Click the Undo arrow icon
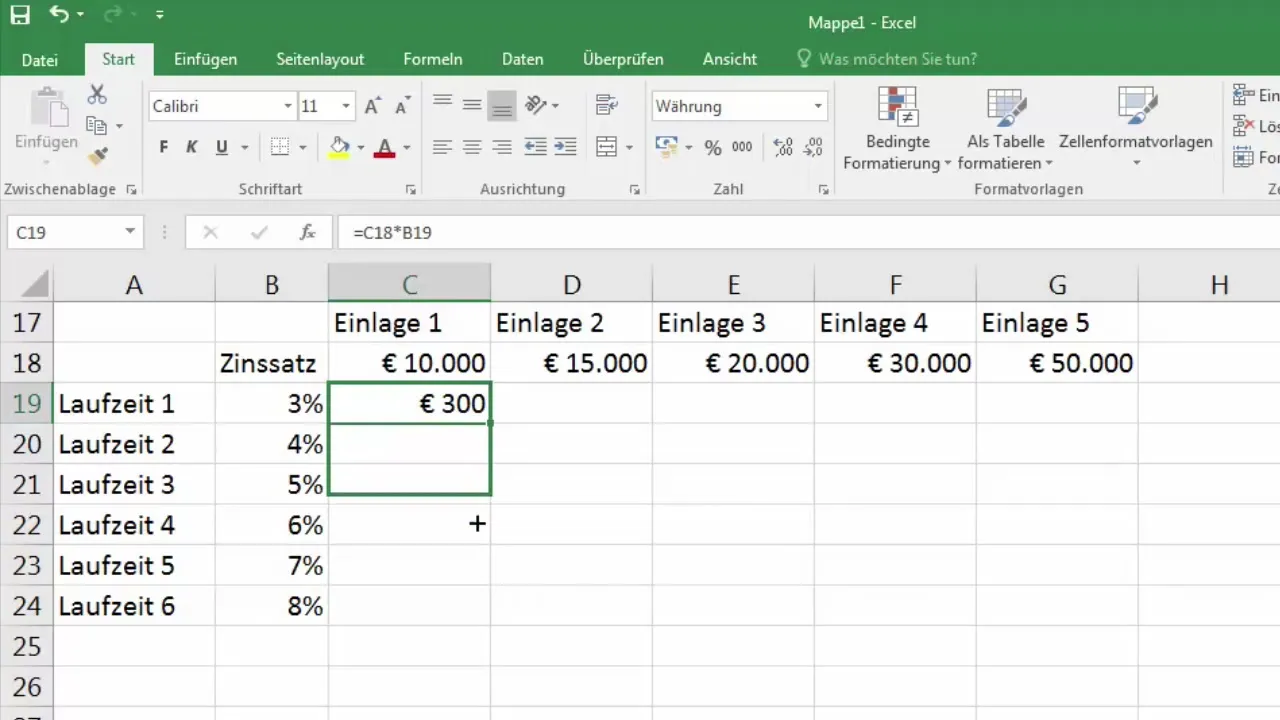1280x720 pixels. click(60, 15)
